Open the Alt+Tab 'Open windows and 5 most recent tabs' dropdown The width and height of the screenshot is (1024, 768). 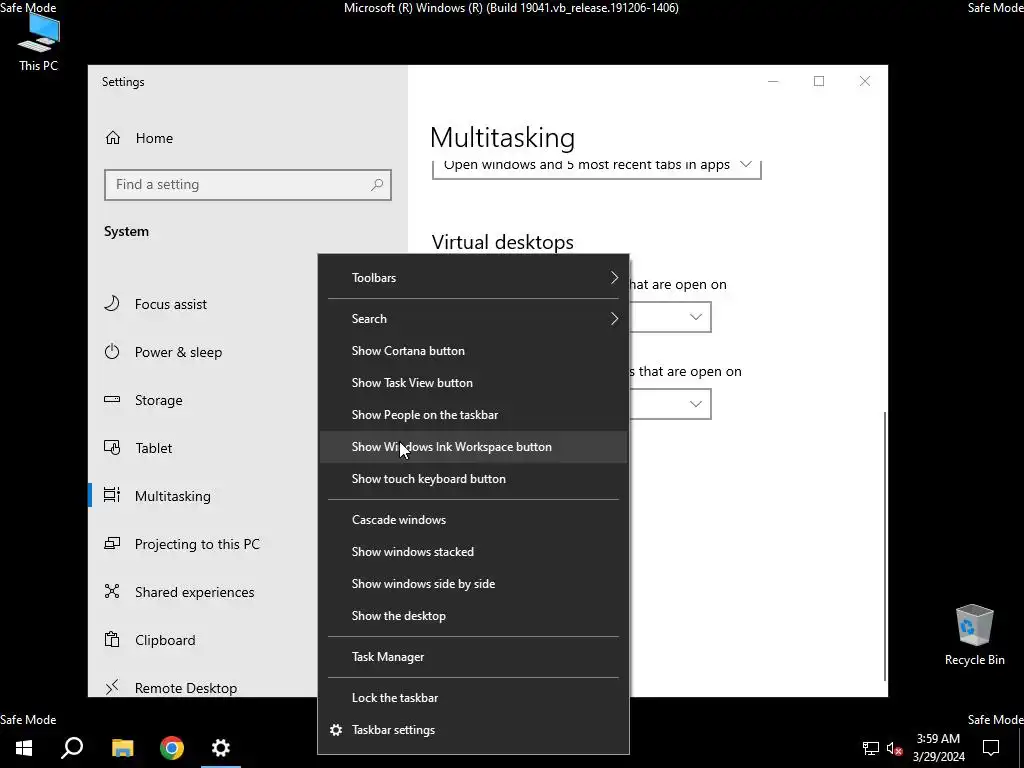coord(596,168)
